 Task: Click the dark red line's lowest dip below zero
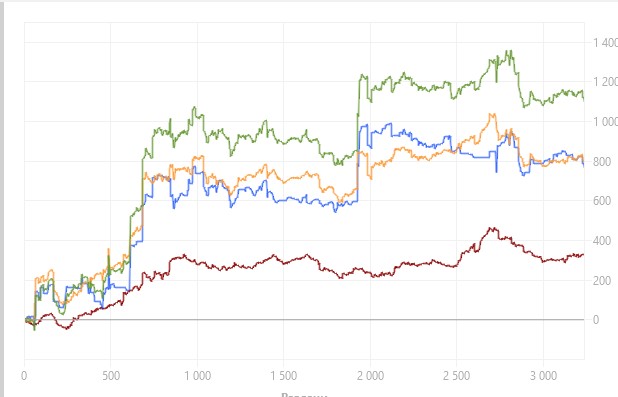pos(67,328)
